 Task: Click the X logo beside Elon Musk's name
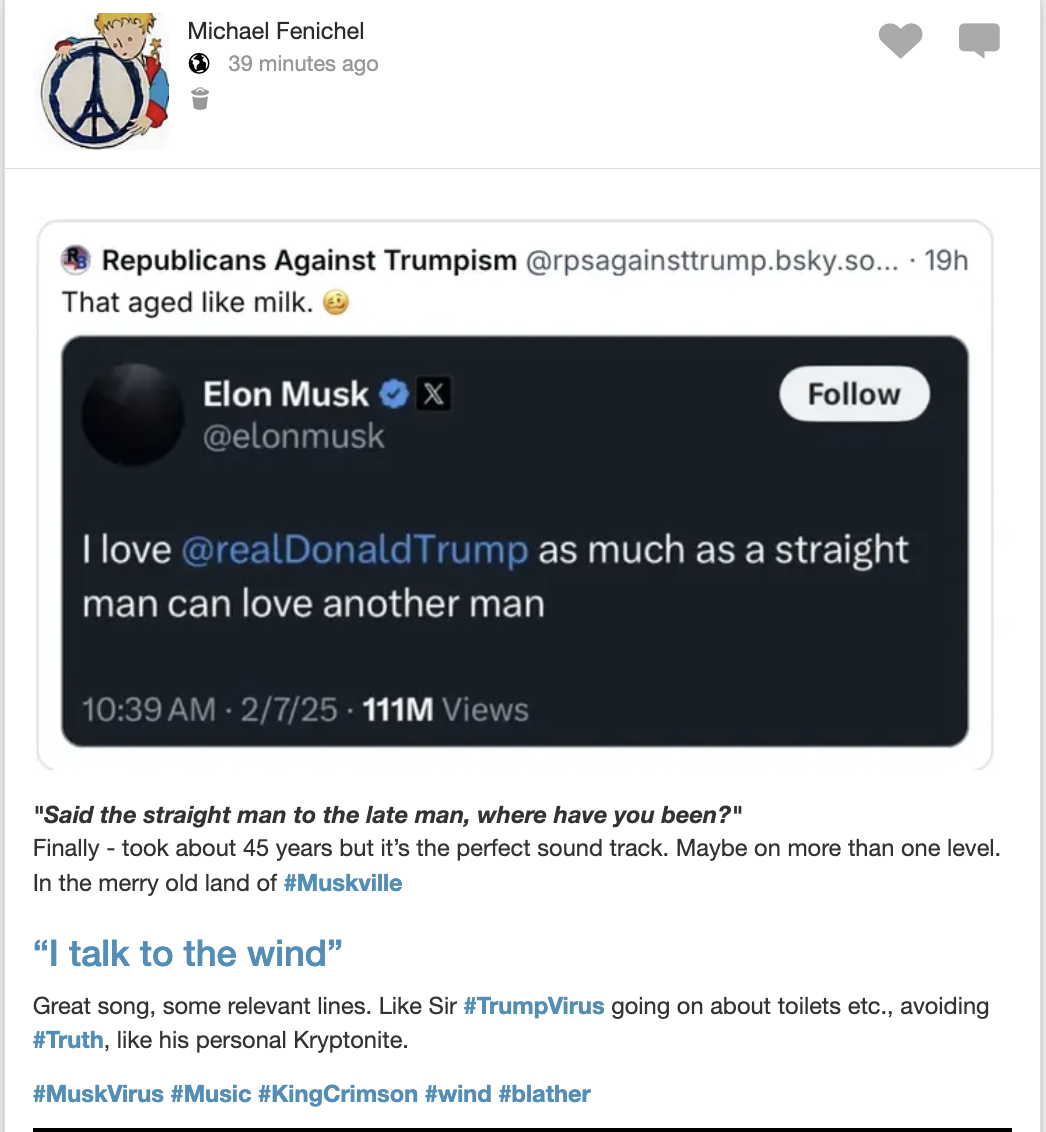coord(432,395)
